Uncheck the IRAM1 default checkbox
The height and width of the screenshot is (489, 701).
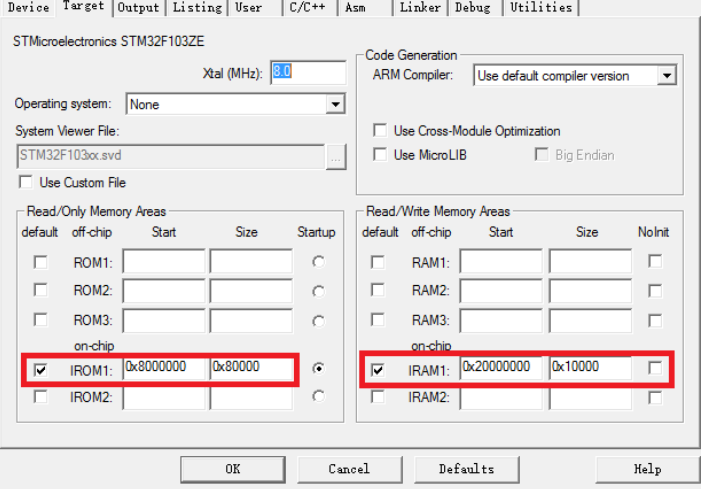378,370
